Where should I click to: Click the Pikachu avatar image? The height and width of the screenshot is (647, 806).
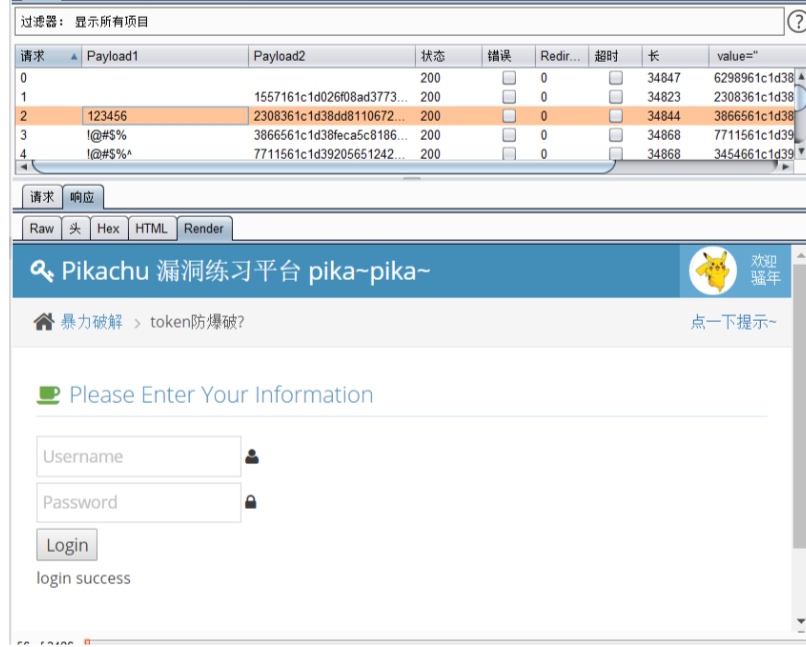[713, 271]
